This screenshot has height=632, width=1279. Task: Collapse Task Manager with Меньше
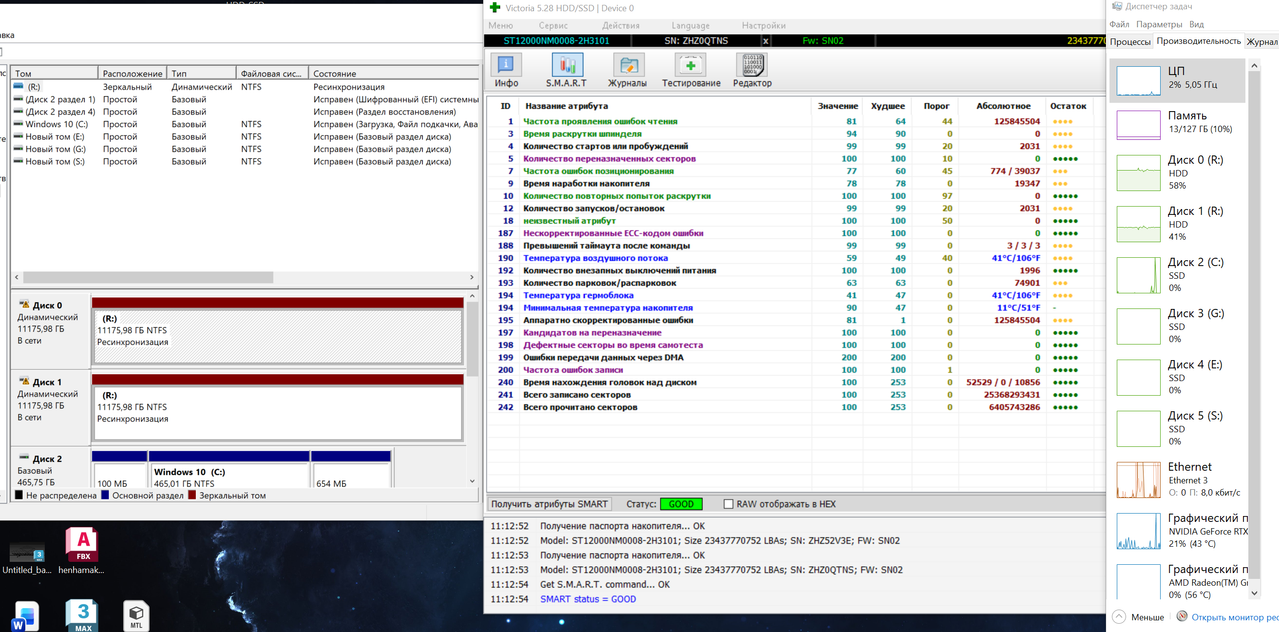pyautogui.click(x=1138, y=617)
